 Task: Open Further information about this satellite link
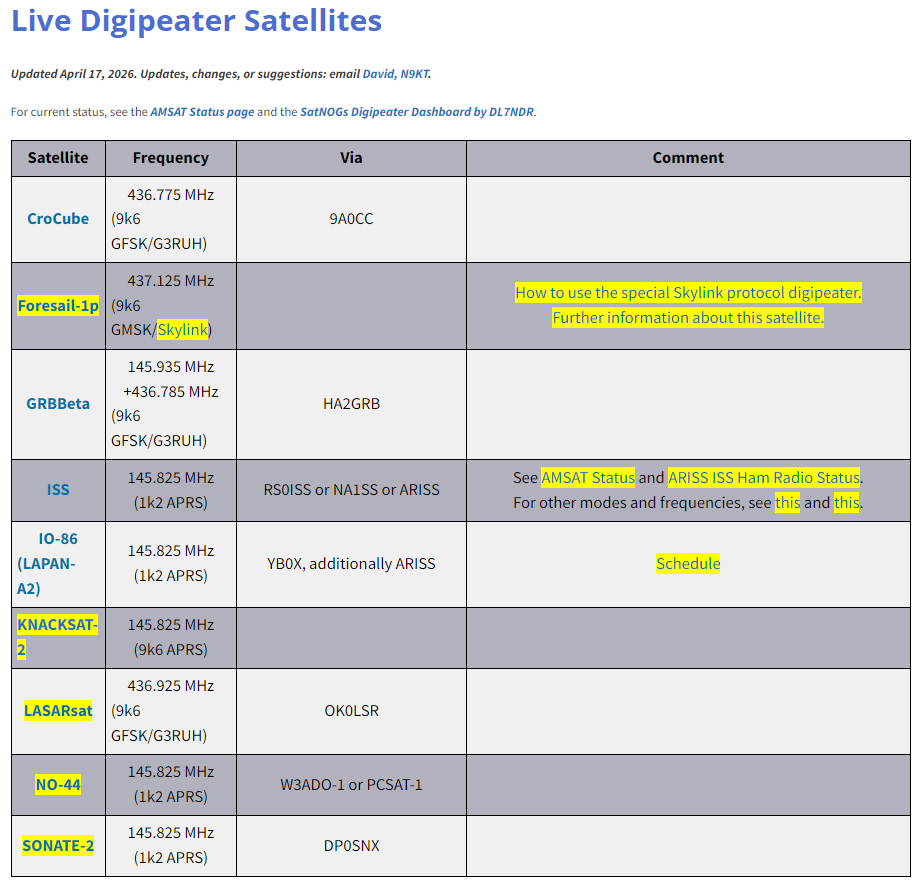[688, 318]
